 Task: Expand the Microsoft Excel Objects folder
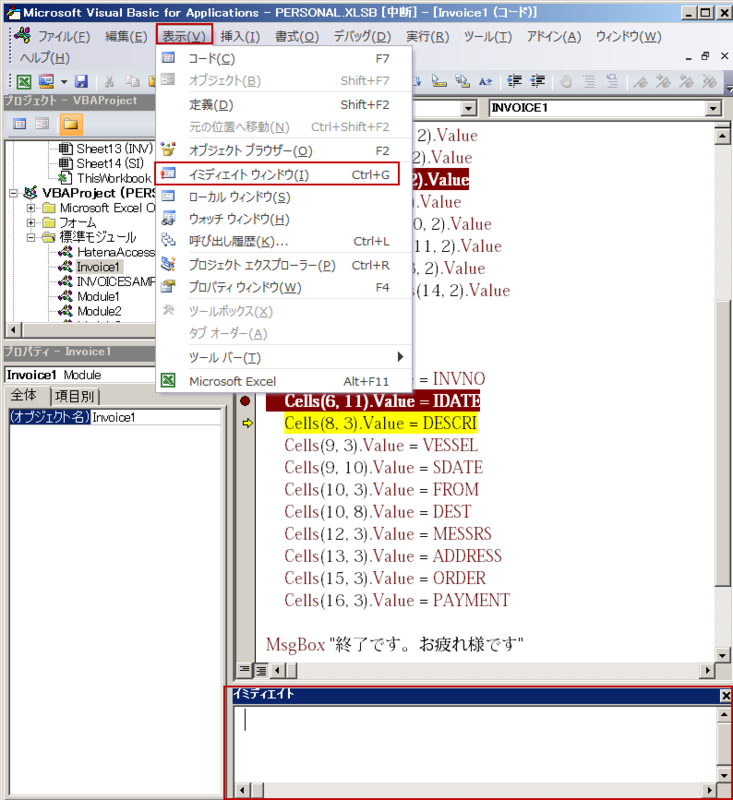(x=31, y=208)
